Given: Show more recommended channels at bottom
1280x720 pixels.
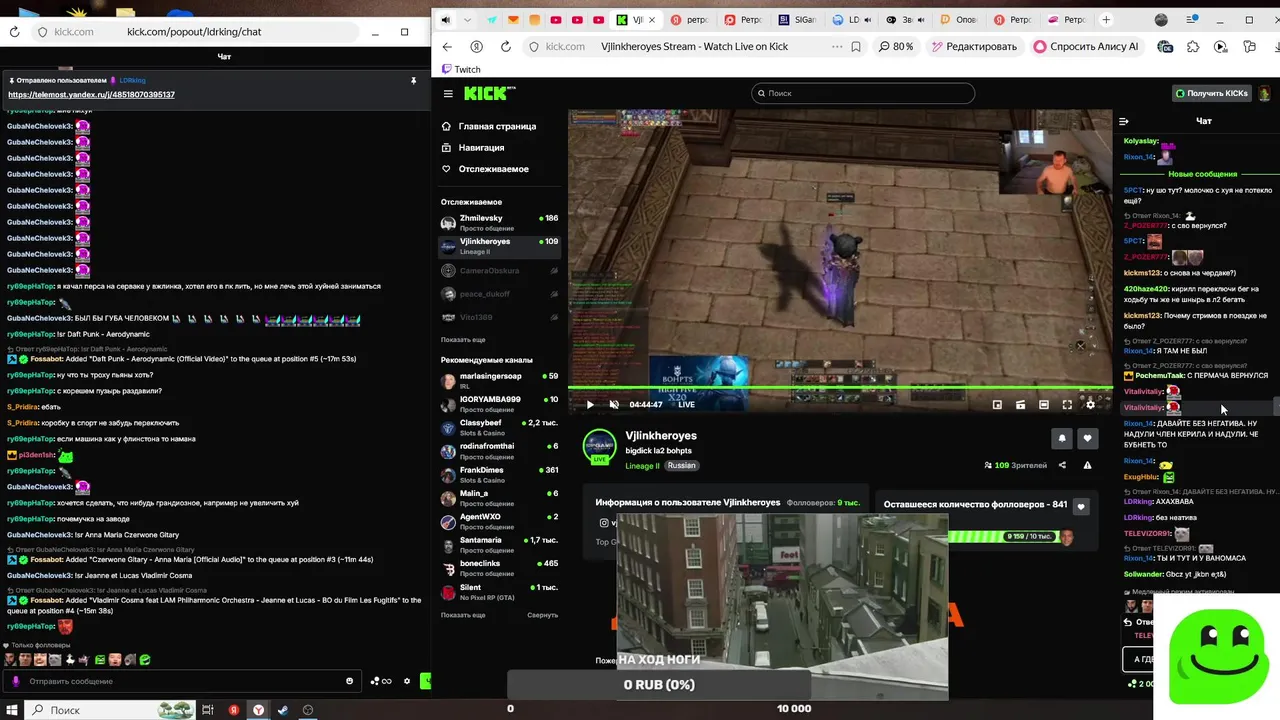Looking at the screenshot, I should click(x=463, y=615).
